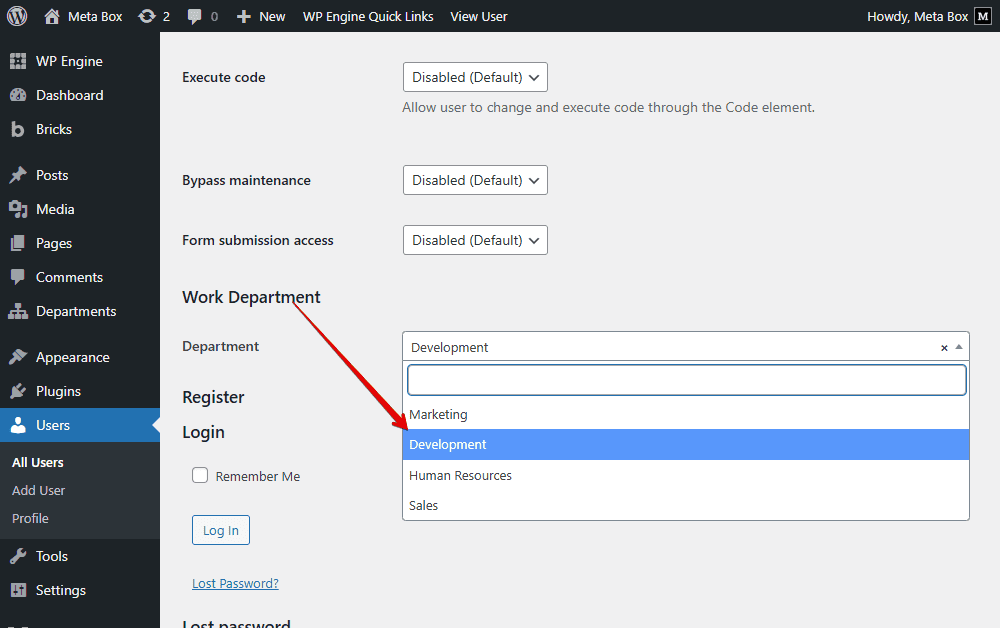Select Sales from the Department list
This screenshot has width=1000, height=628.
click(x=423, y=505)
